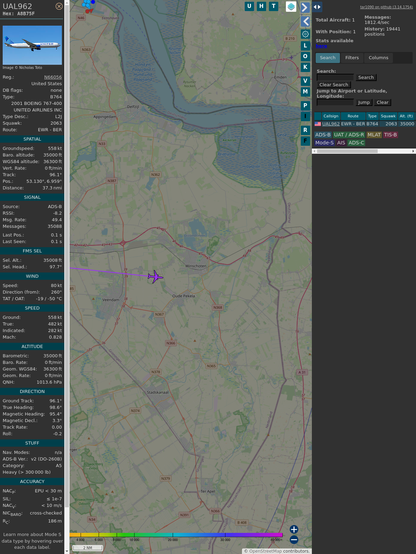The height and width of the screenshot is (554, 416).
Task: Click the Squawk value 2063 in info panel
Action: click(56, 123)
